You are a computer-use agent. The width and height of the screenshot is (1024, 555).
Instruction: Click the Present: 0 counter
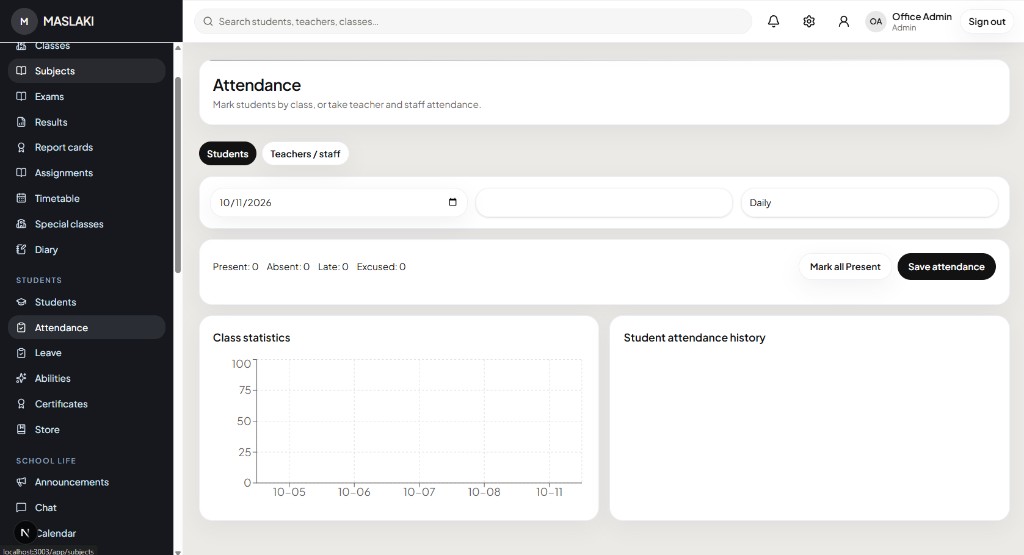point(235,266)
